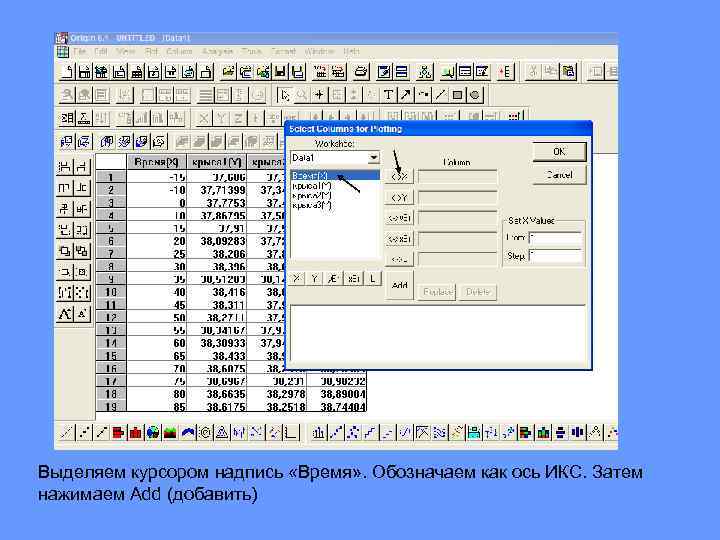This screenshot has height=540, width=720.
Task: Select the magnifier Zoom tool
Action: point(302,95)
